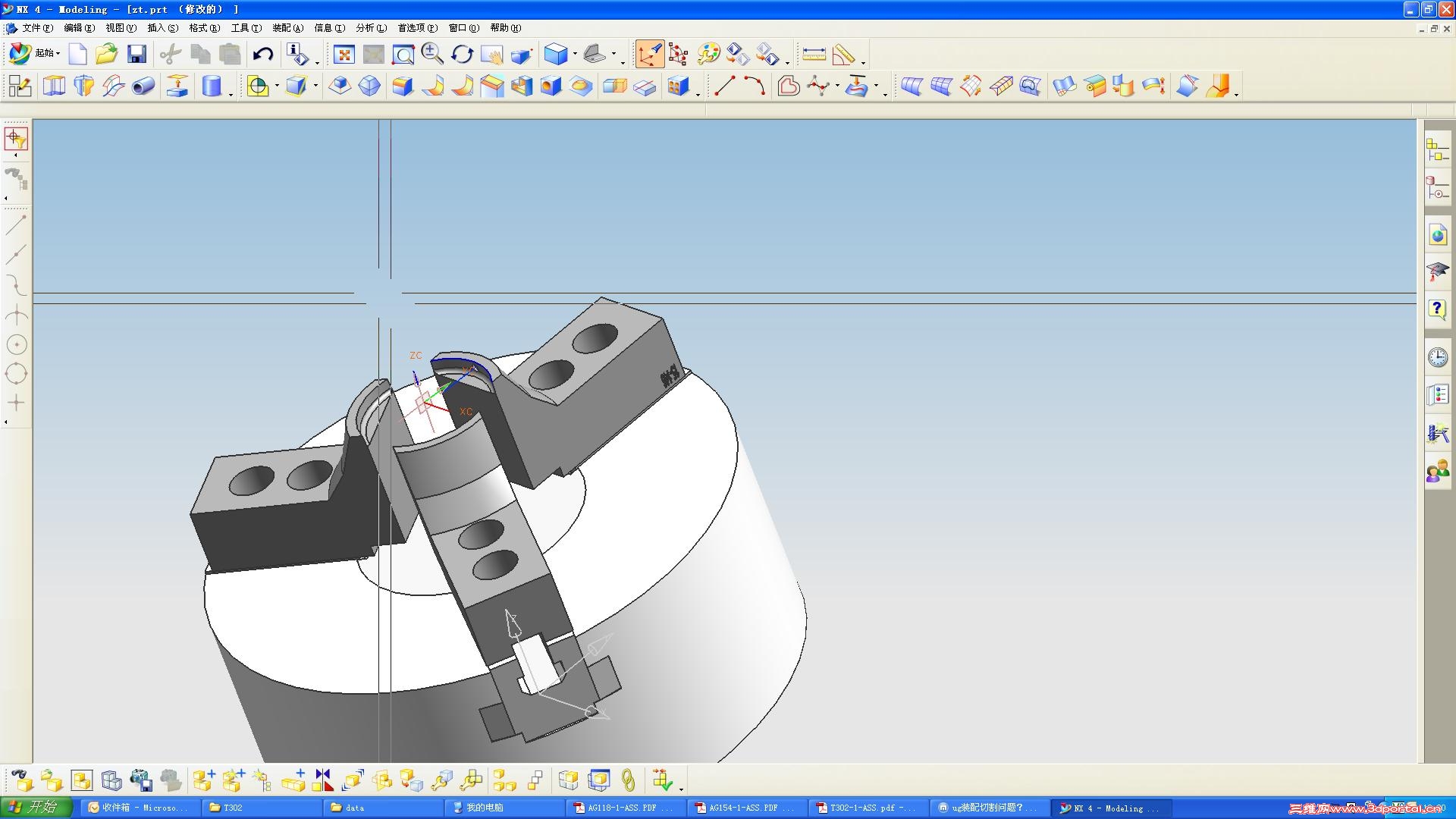
Task: Open the History clock panel
Action: [1437, 357]
